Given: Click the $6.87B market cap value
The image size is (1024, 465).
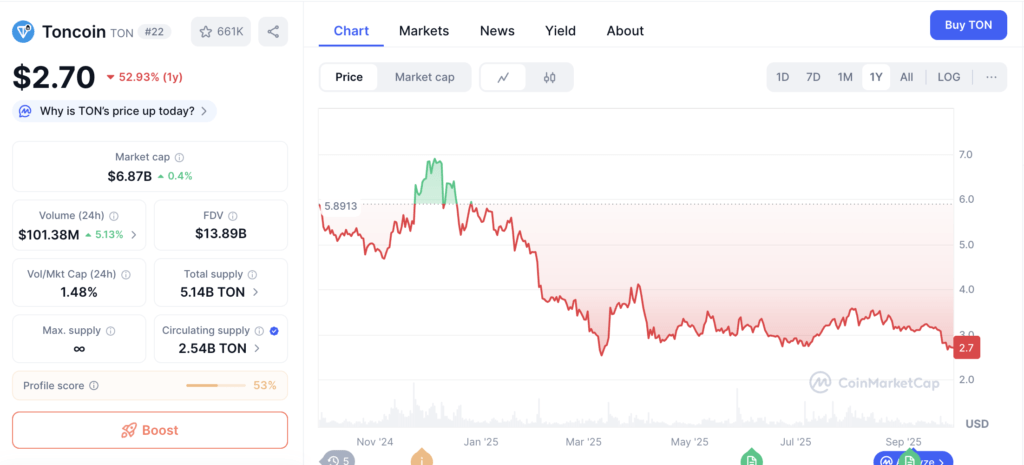Looking at the screenshot, I should [x=129, y=176].
